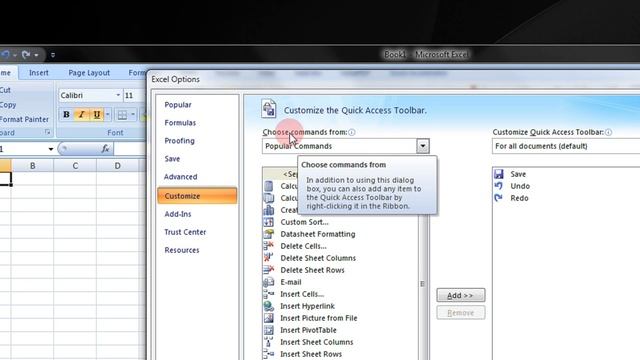Click Borders button in Font group

pyautogui.click(x=122, y=115)
